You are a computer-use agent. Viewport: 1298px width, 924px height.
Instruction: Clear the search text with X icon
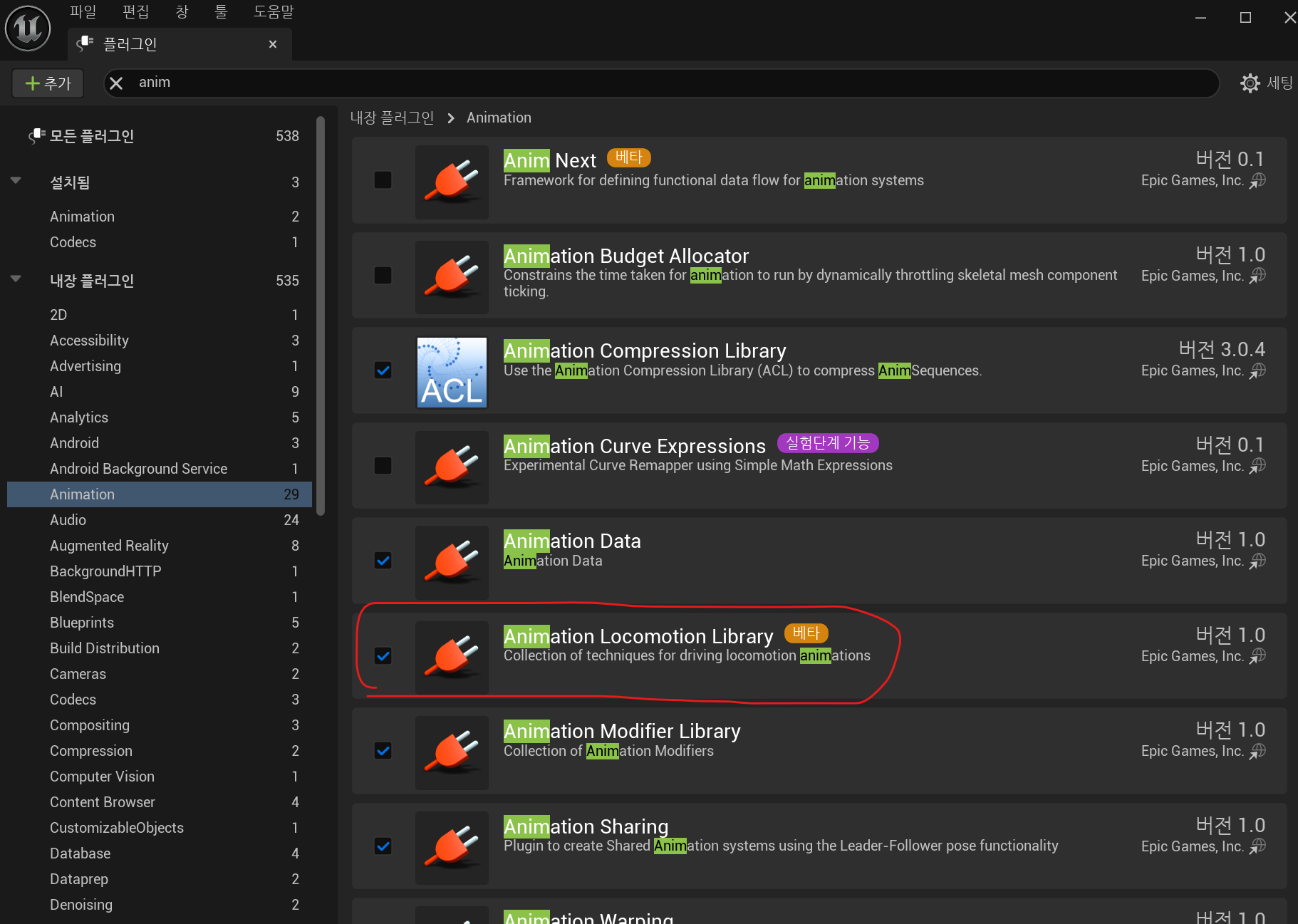[x=117, y=83]
